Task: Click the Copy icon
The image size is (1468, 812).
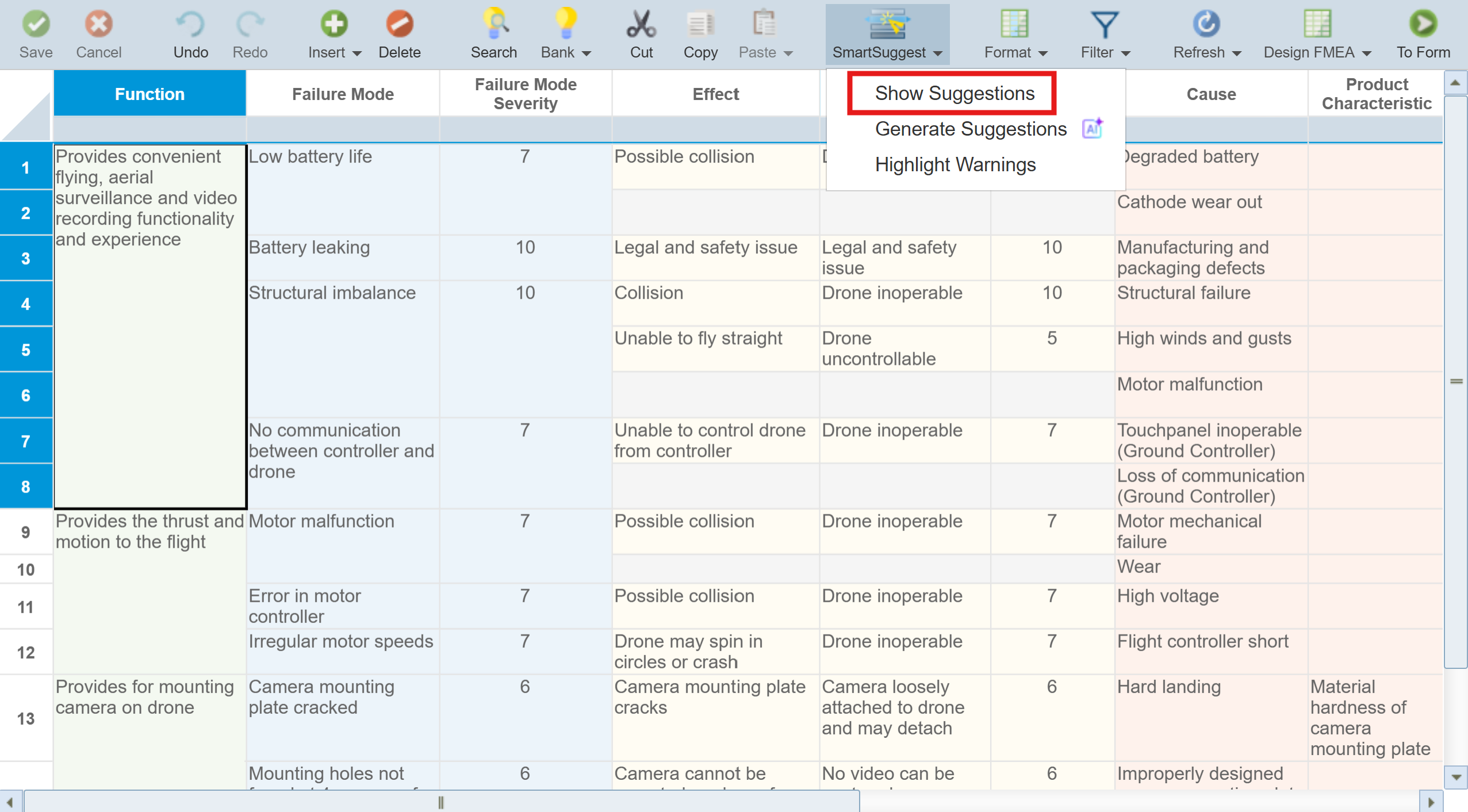Action: coord(700,24)
